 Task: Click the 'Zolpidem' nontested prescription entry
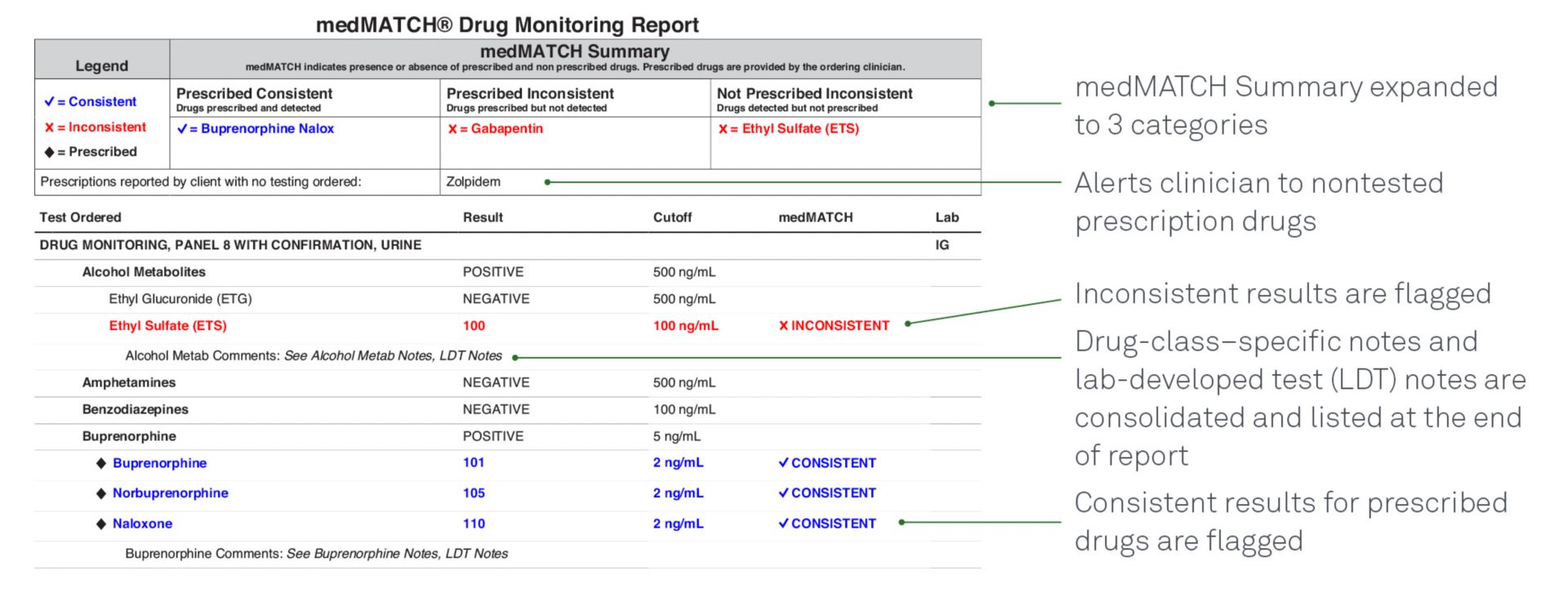click(x=474, y=181)
